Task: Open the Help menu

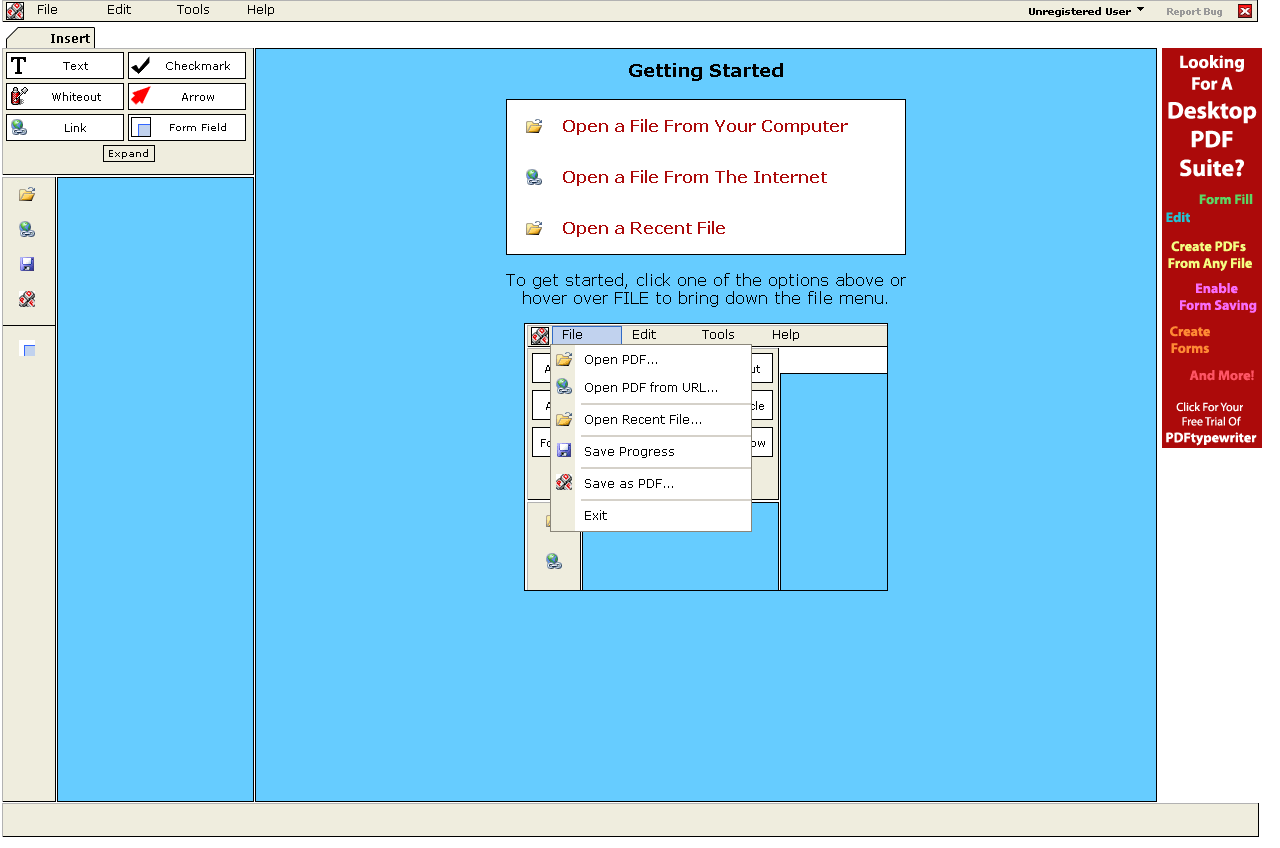Action: pos(261,10)
